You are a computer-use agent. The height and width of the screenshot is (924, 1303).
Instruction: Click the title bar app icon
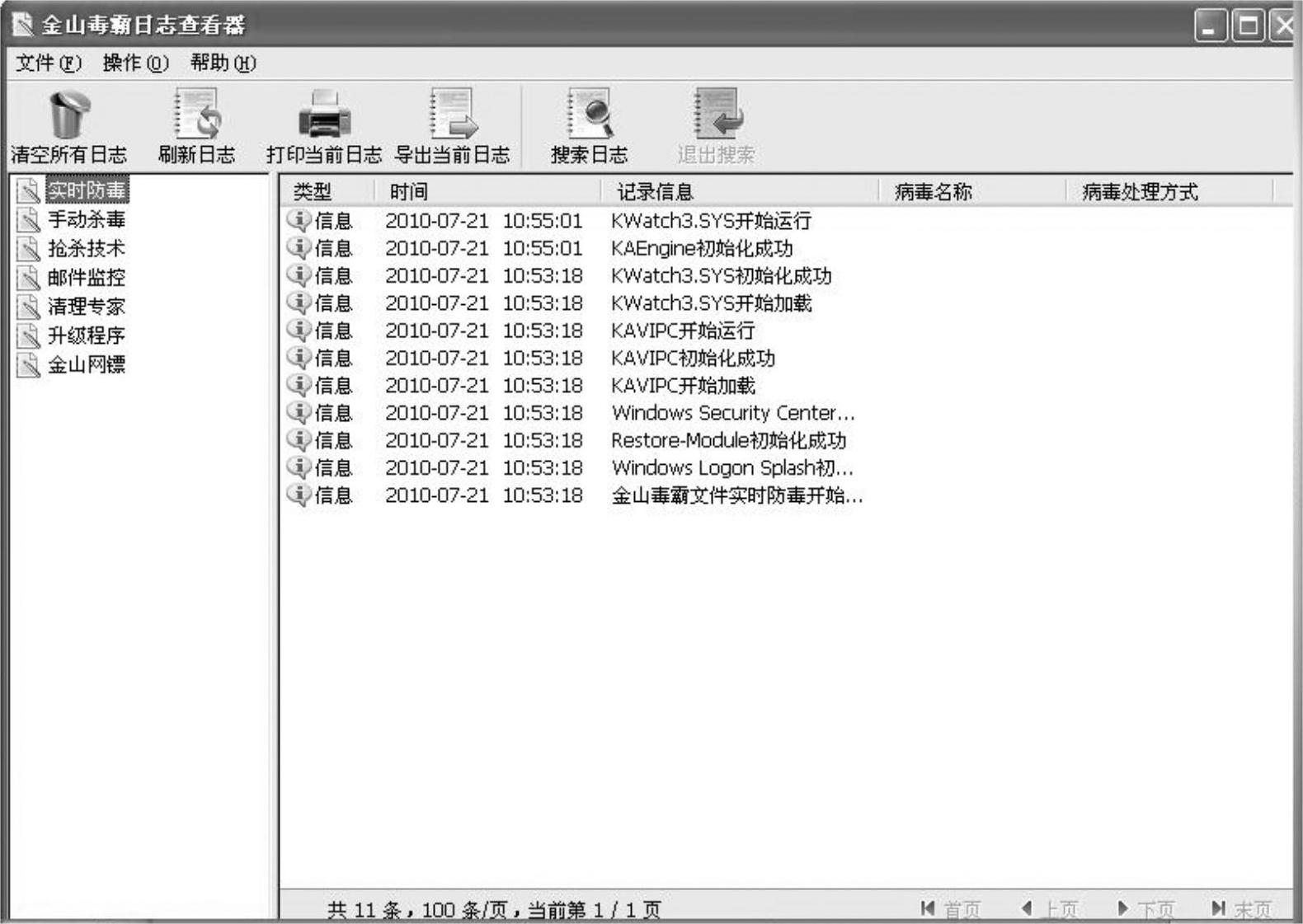tap(23, 25)
